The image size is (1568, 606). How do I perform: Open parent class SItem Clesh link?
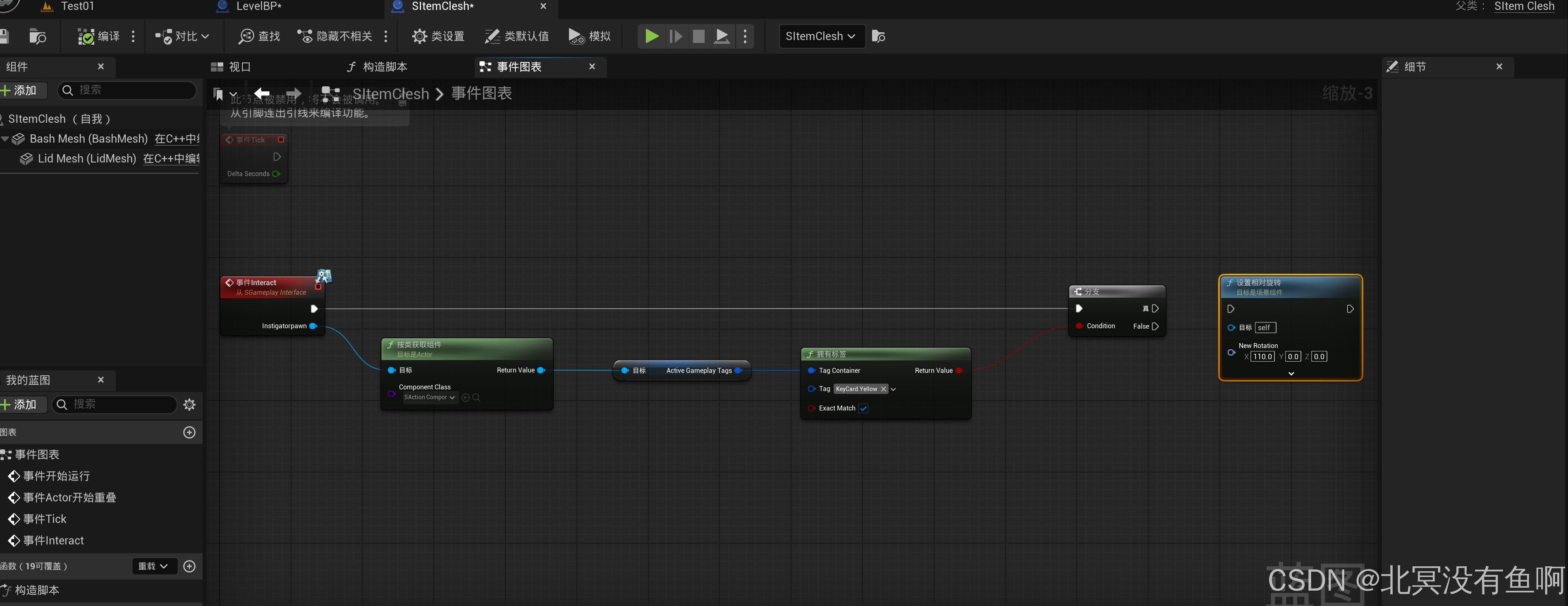(x=1524, y=7)
